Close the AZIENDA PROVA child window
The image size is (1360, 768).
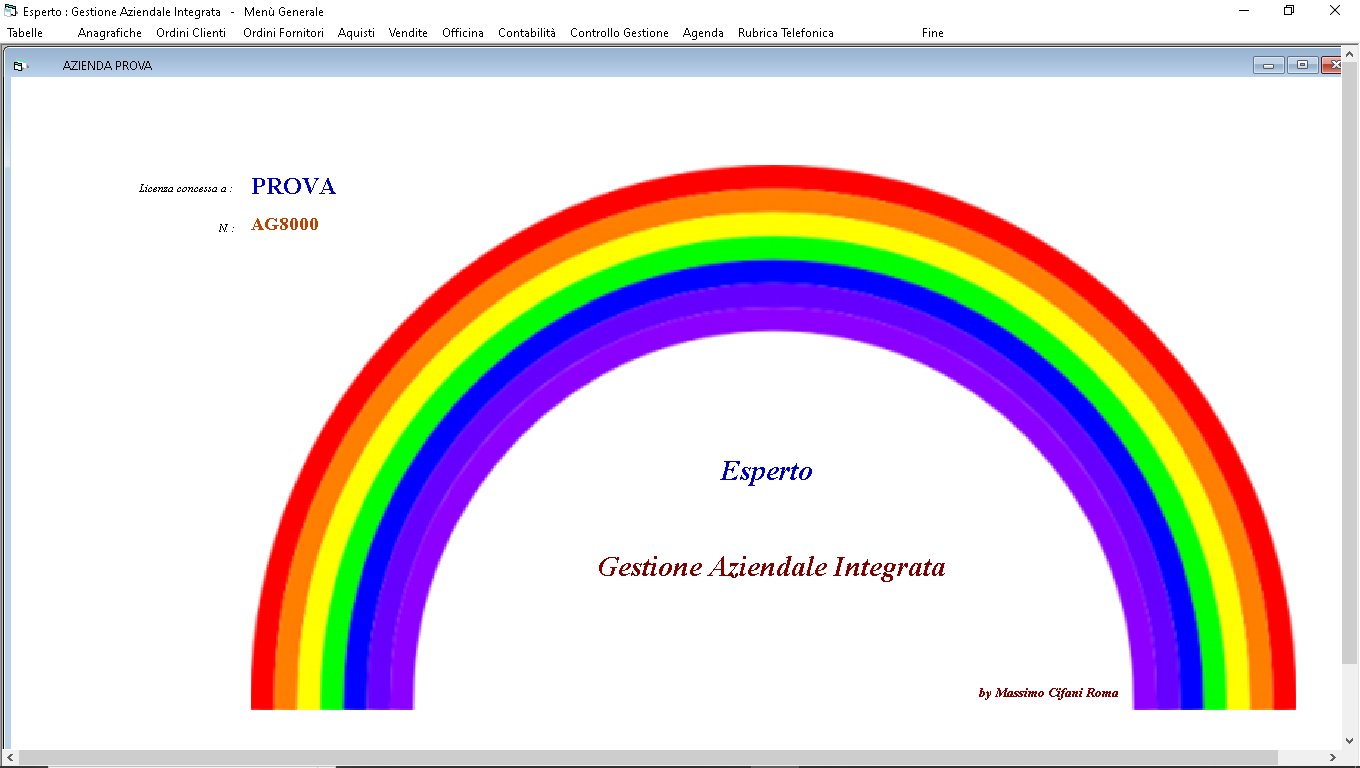pos(1331,65)
